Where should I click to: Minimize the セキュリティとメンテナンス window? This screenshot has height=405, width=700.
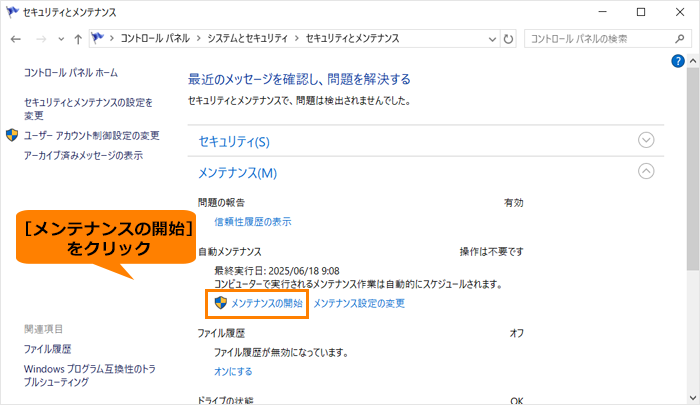coord(603,12)
